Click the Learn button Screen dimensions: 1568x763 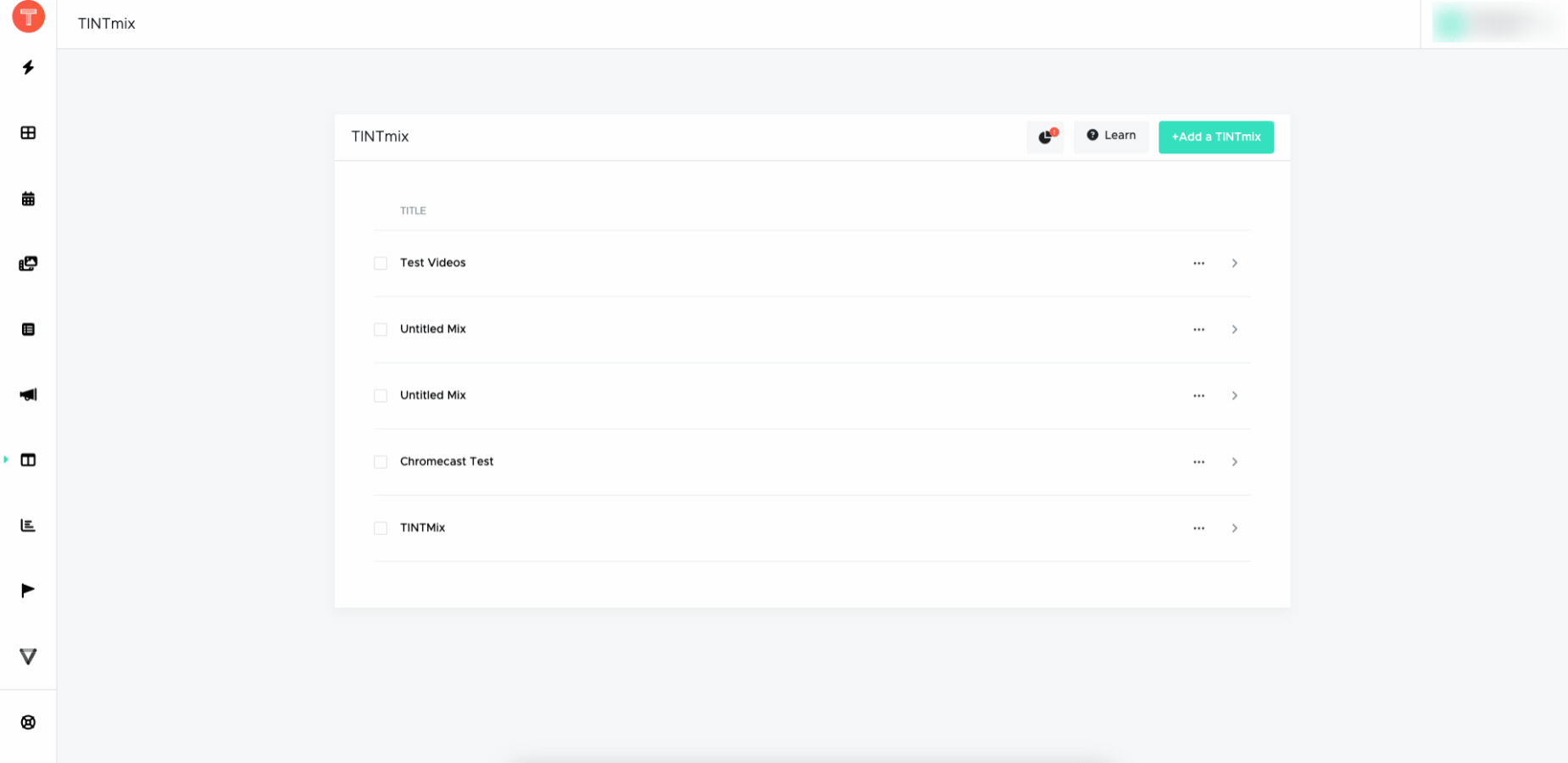pos(1111,136)
